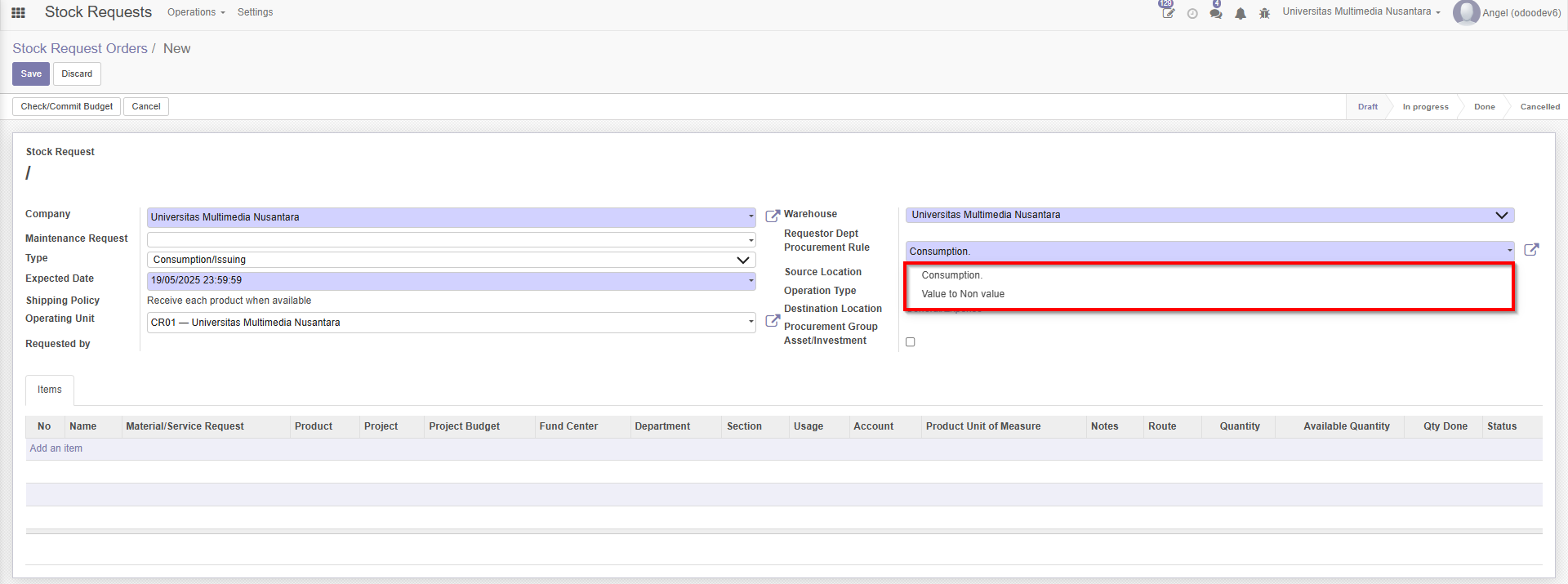Image resolution: width=1568 pixels, height=584 pixels.
Task: Open the Operating Unit dropdown
Action: tap(452, 323)
